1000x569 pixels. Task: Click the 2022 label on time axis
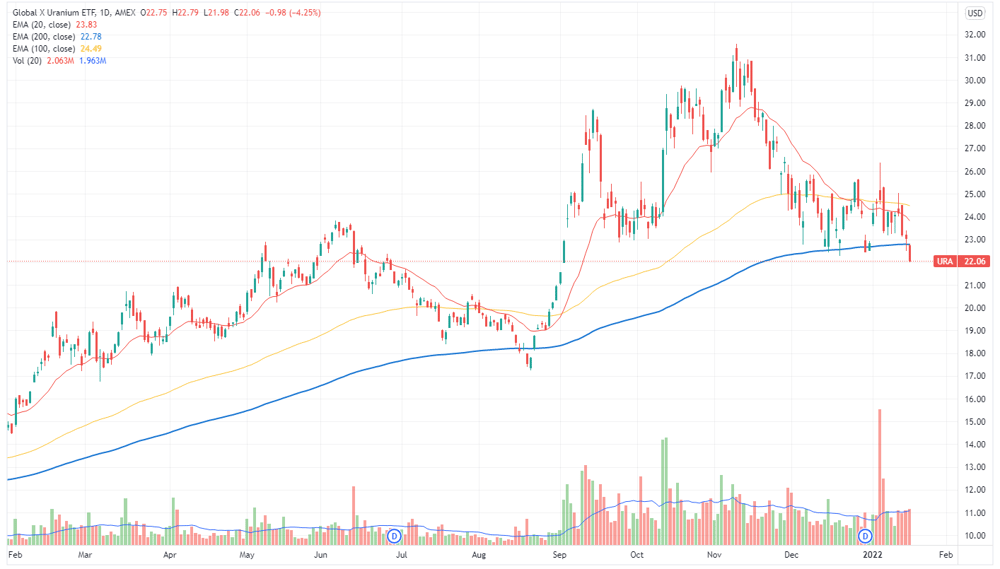pos(872,555)
